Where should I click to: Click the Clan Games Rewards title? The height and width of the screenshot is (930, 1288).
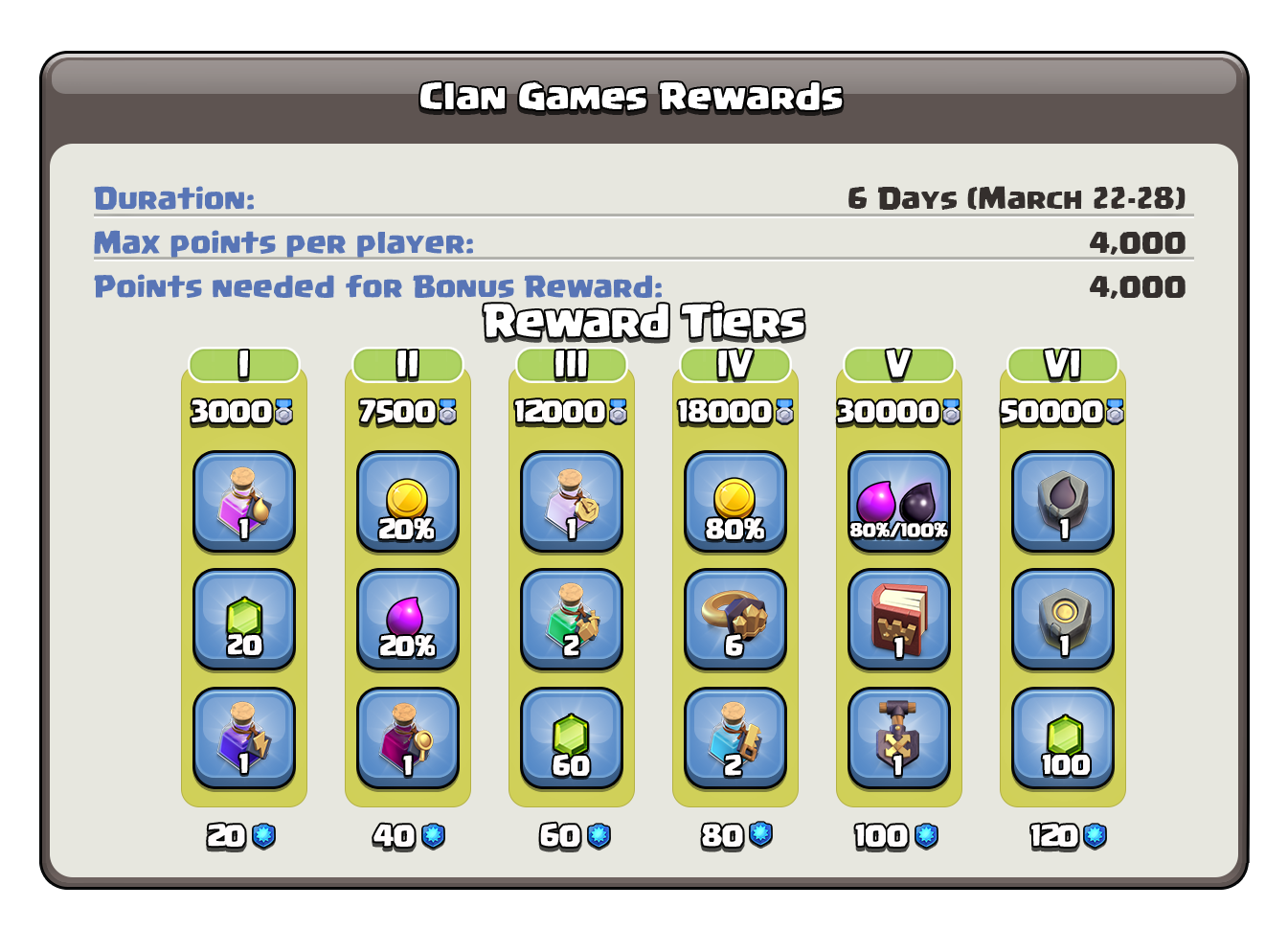click(x=631, y=97)
